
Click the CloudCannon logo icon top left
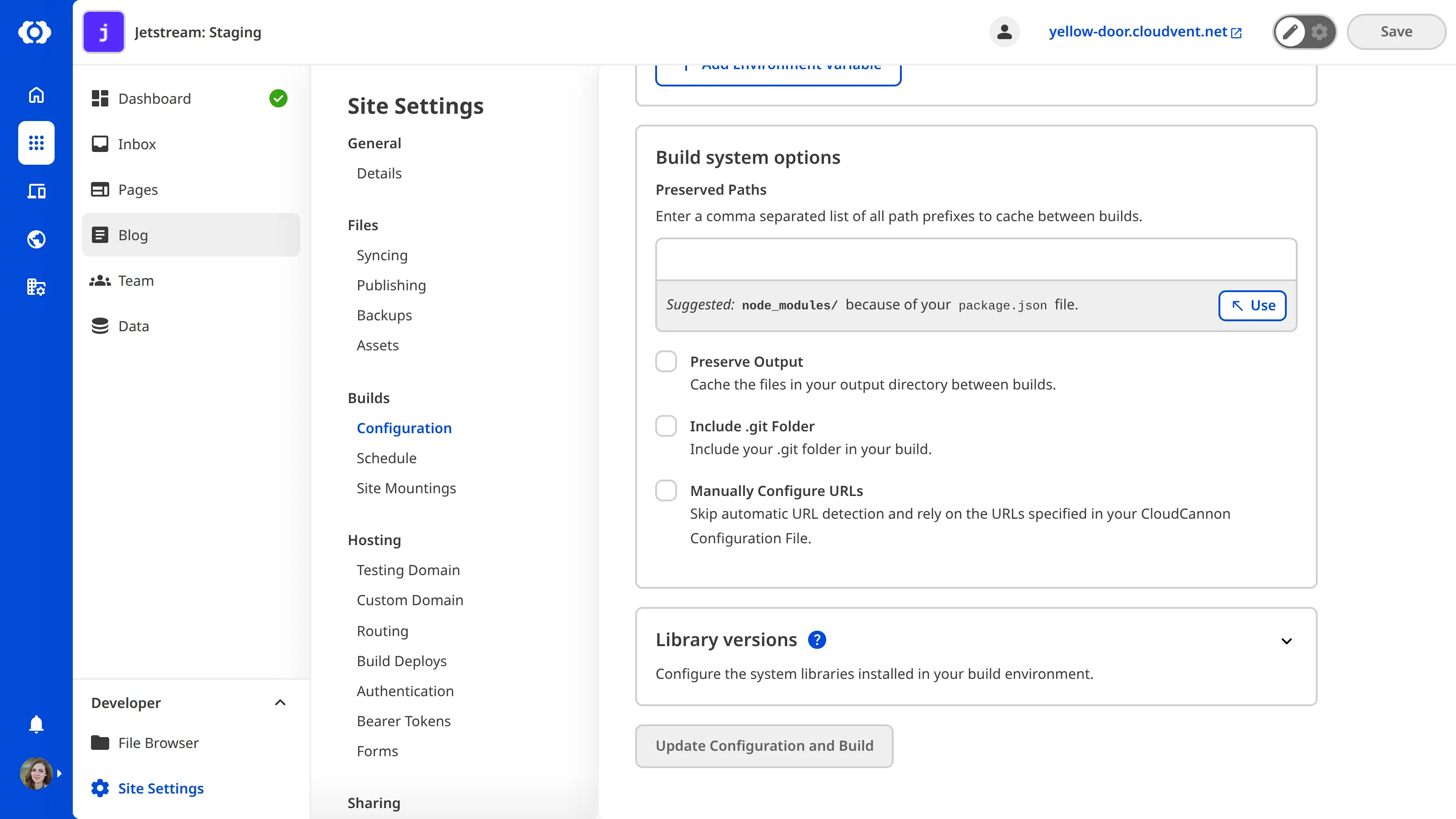35,32
